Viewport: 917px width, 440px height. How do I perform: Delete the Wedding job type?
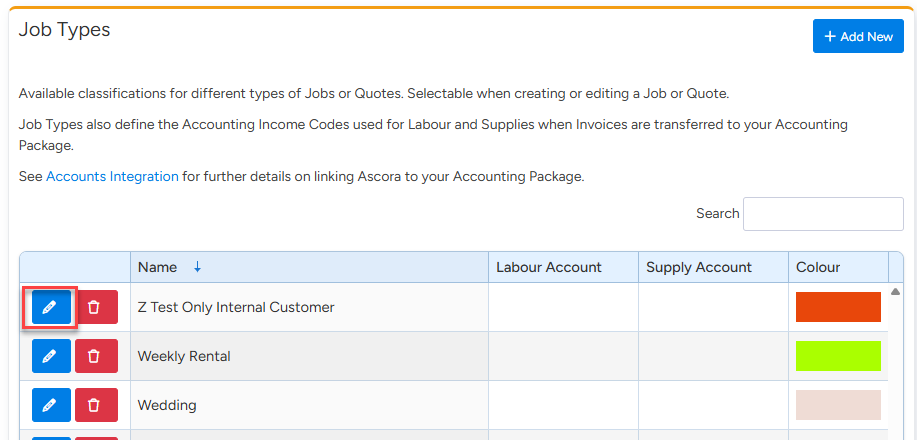click(96, 405)
